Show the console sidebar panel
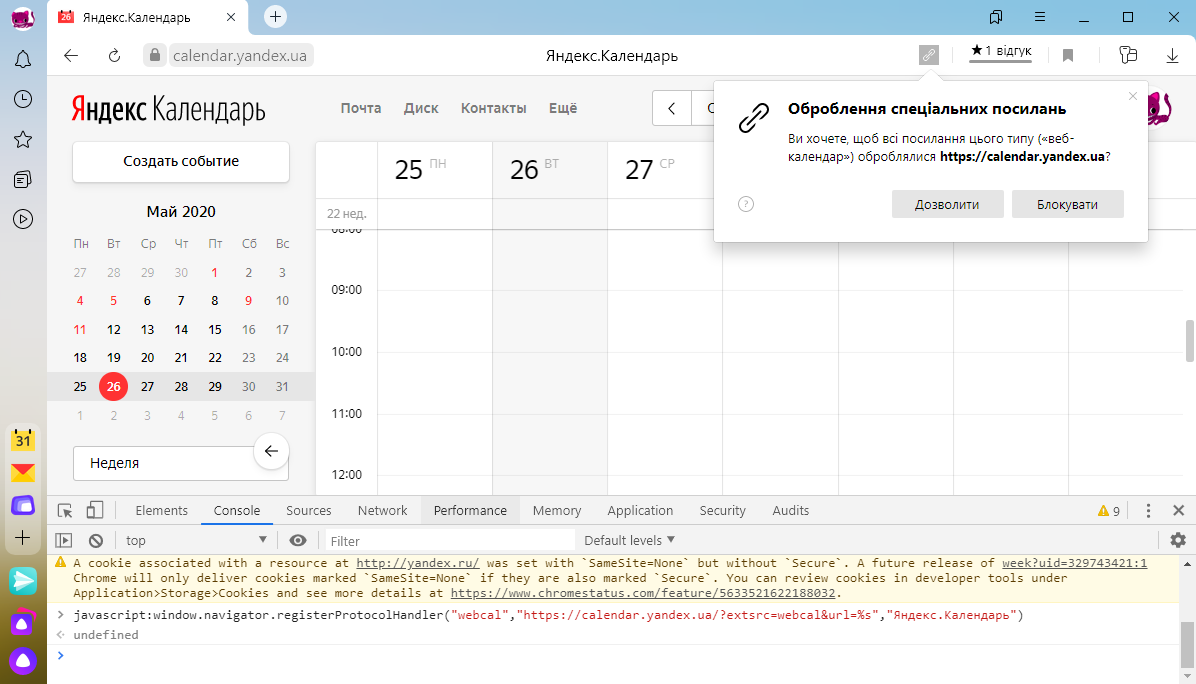Viewport: 1196px width, 684px height. (x=64, y=541)
